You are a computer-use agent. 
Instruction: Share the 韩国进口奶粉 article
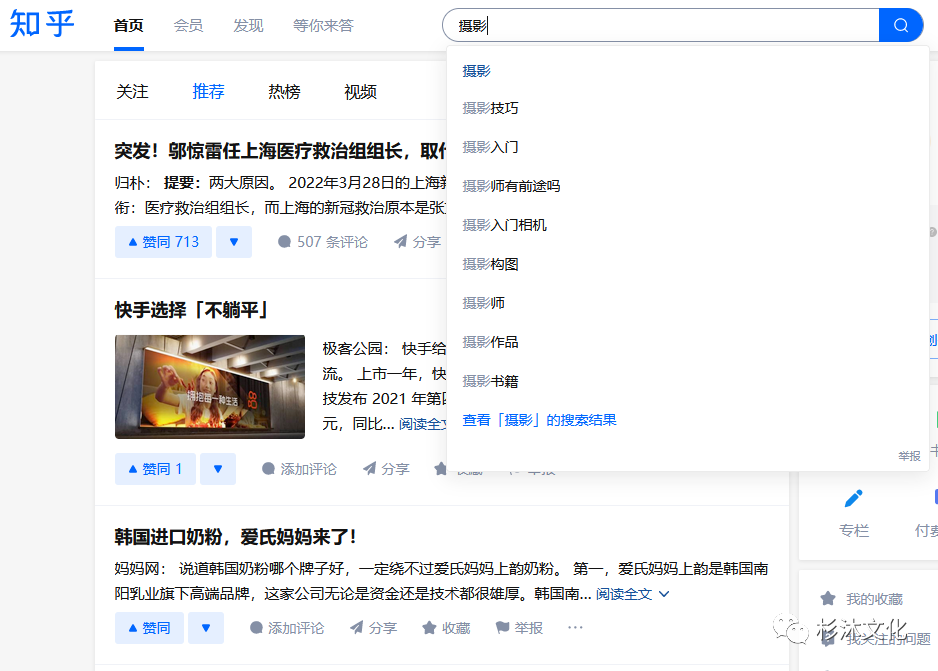pyautogui.click(x=374, y=628)
